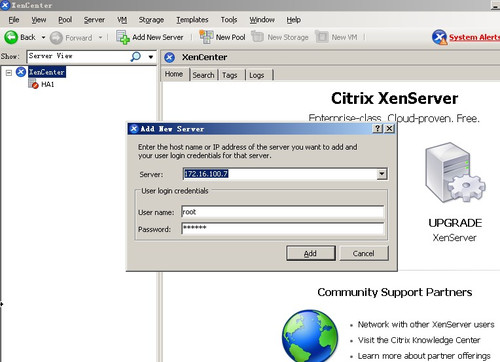
Task: Open the Pool menu
Action: point(65,20)
